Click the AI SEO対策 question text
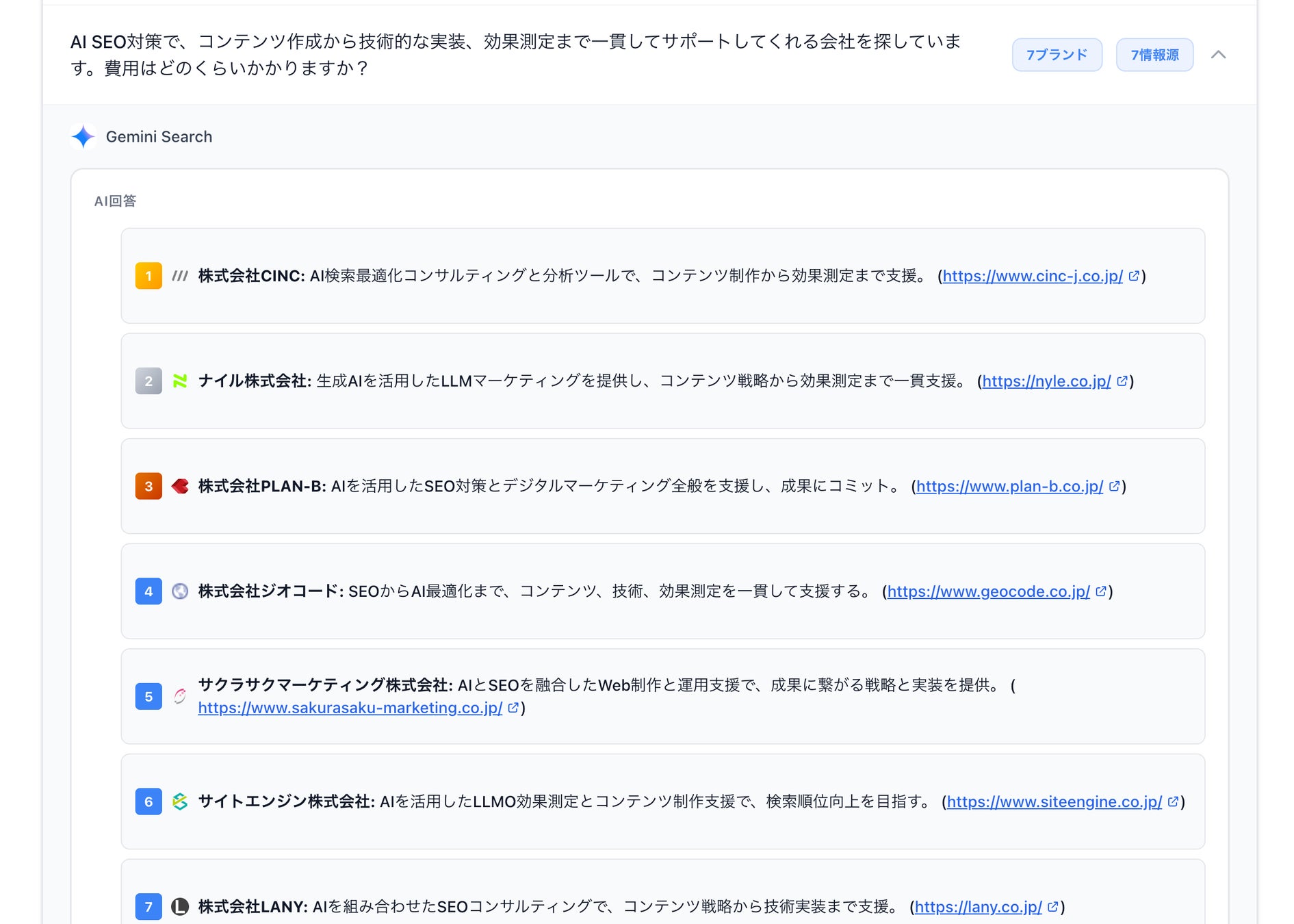The width and height of the screenshot is (1294, 924). 516,55
